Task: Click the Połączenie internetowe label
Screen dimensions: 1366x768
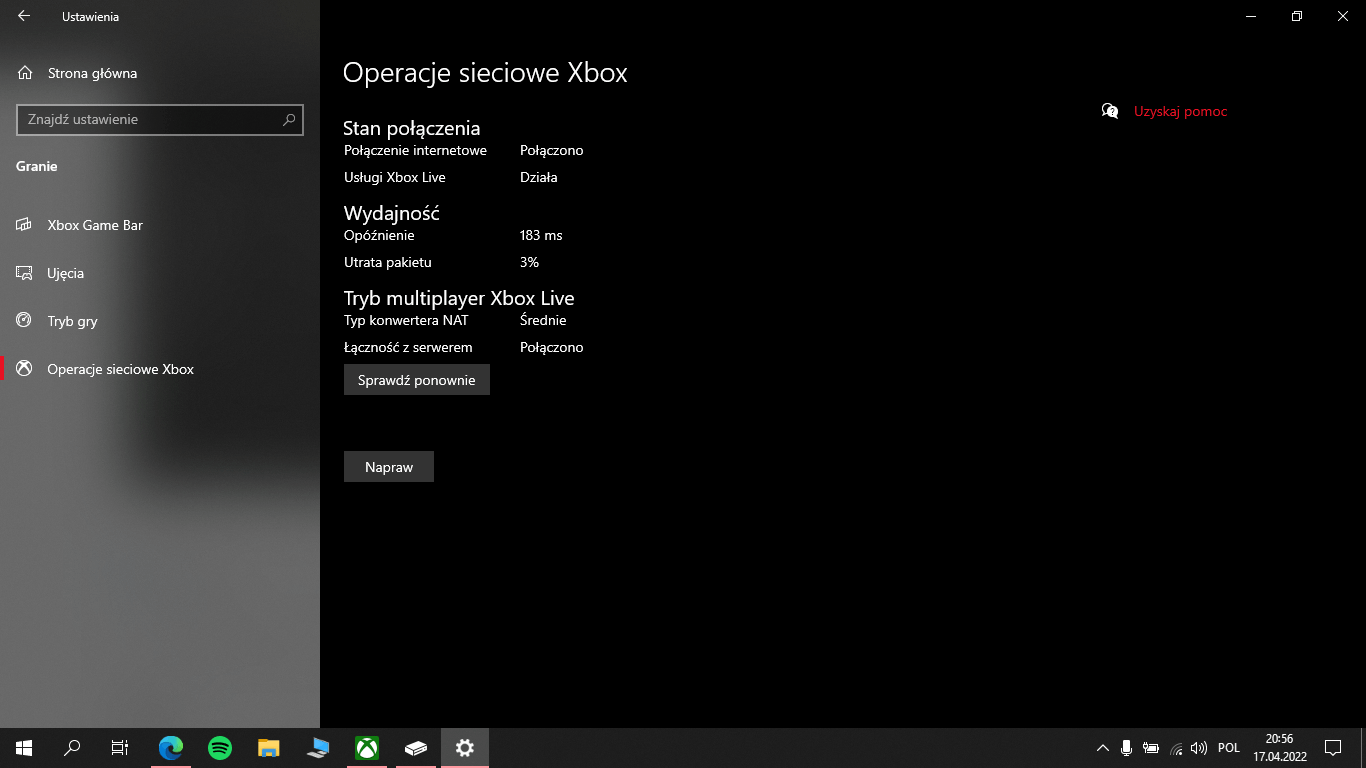Action: (x=415, y=151)
